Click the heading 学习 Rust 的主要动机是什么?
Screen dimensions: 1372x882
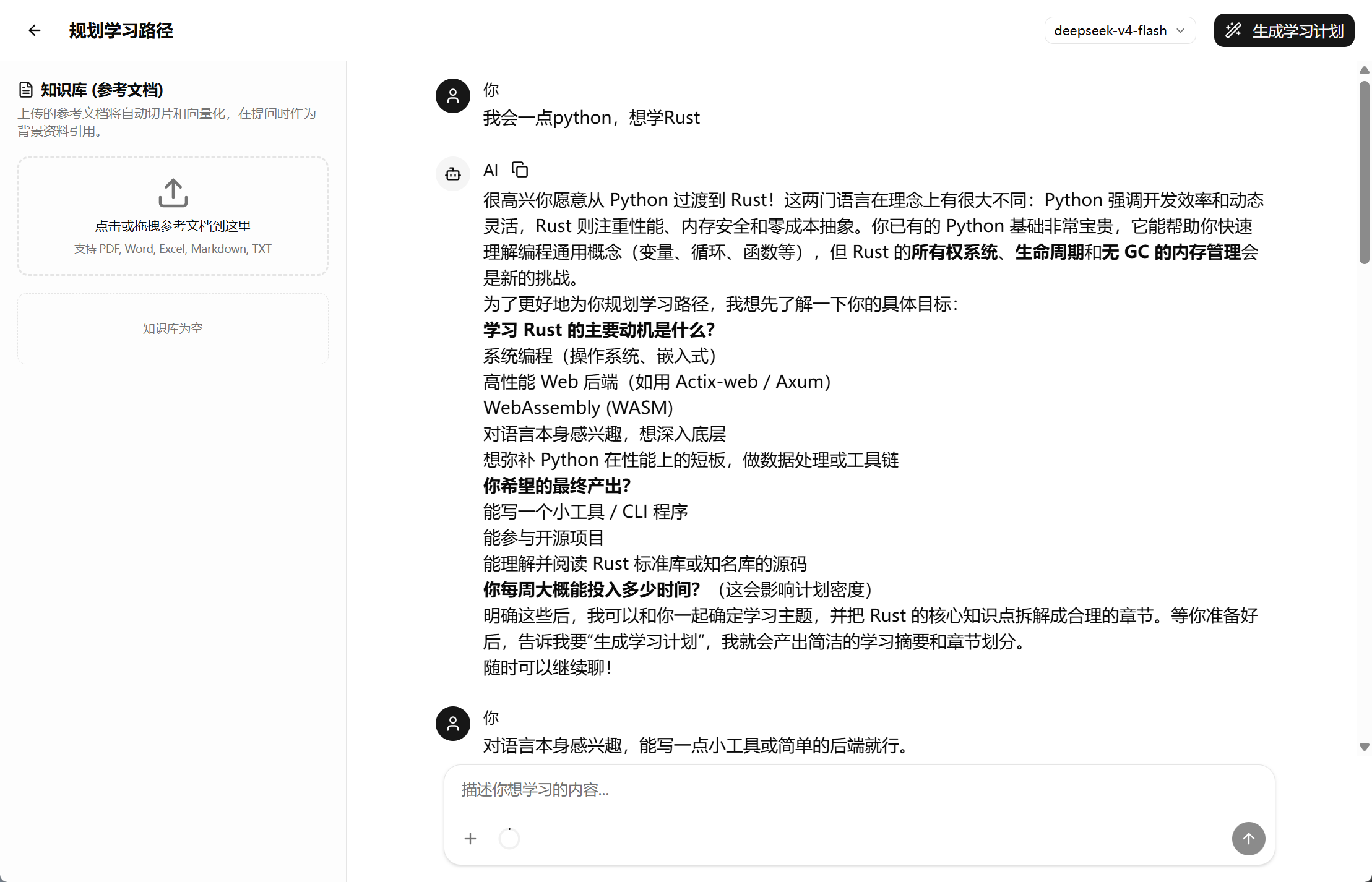click(x=599, y=330)
